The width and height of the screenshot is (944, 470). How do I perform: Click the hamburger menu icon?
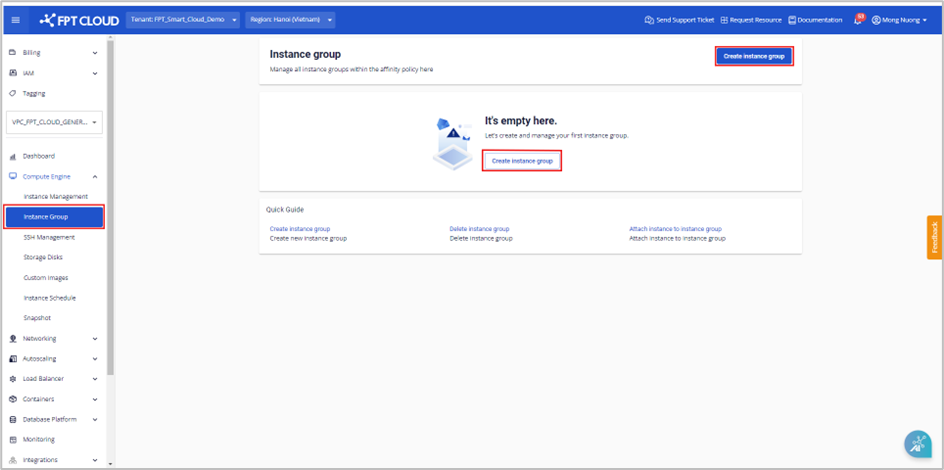[14, 20]
